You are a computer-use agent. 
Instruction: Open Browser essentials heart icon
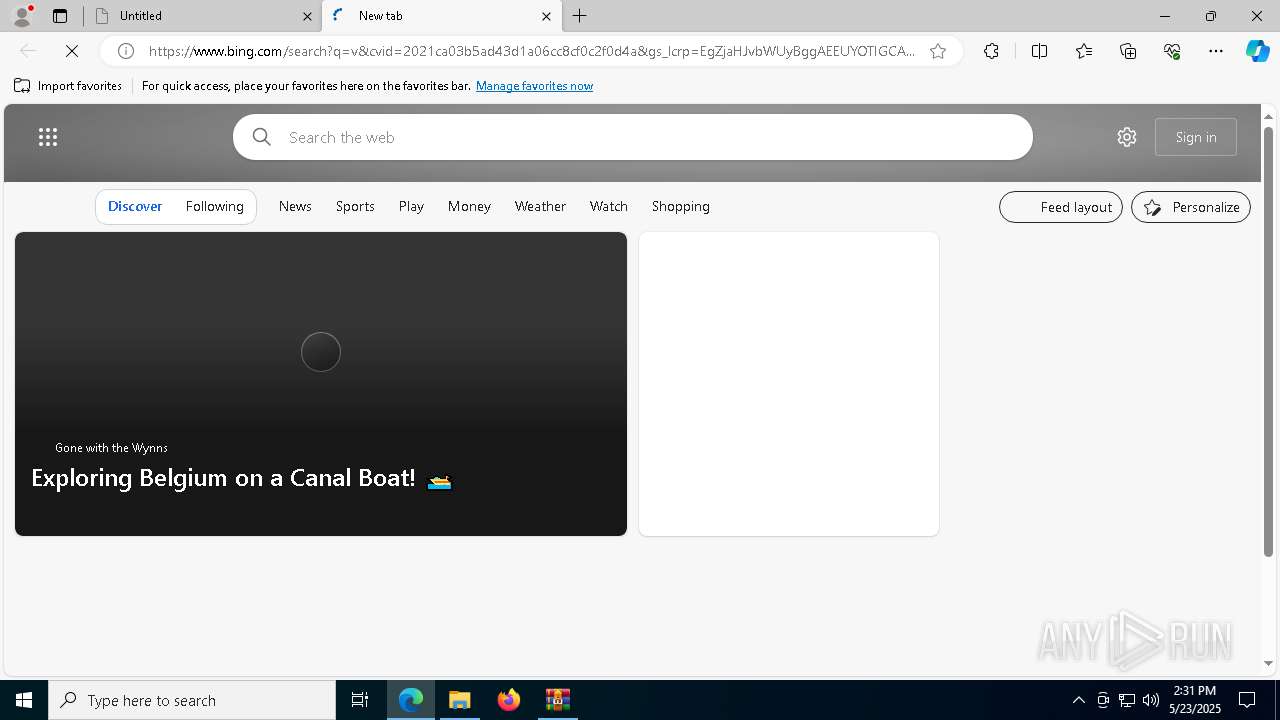(1172, 51)
